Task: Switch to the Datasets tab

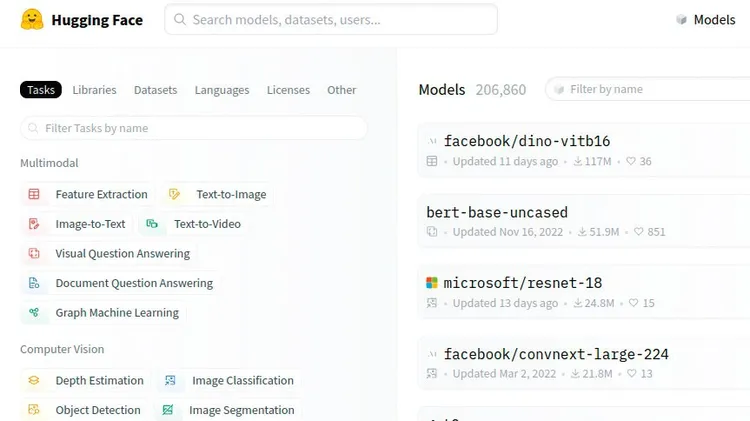Action: 155,90
